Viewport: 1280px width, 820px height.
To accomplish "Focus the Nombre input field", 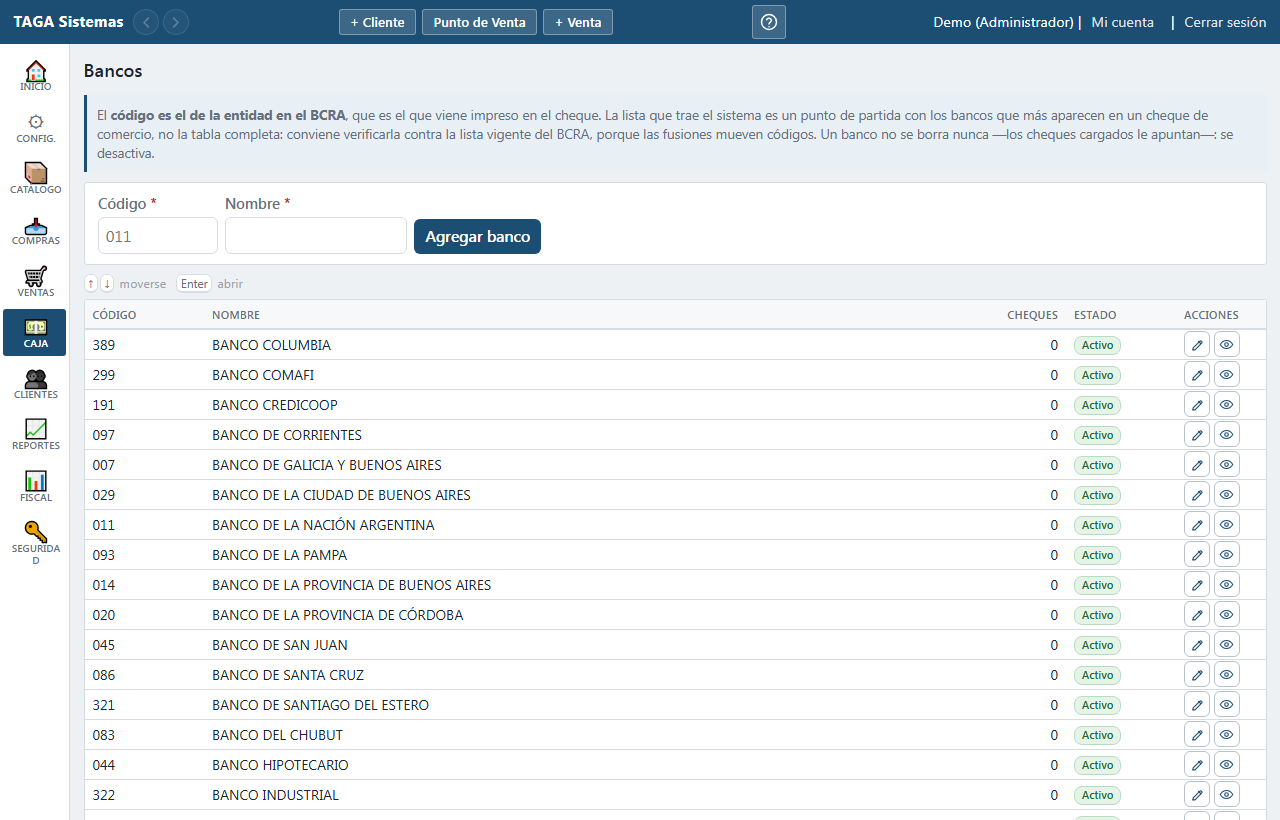I will [x=316, y=236].
